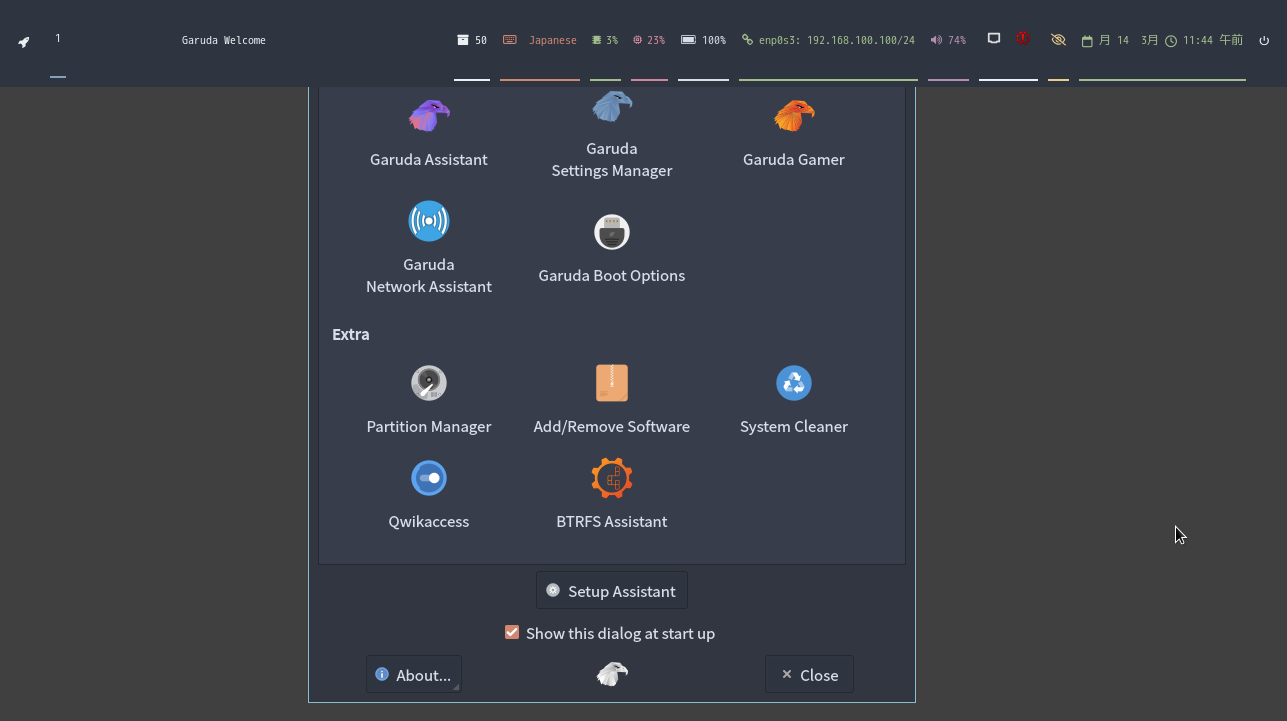Click the volume 74% indicator
This screenshot has height=721, width=1287.
click(948, 40)
